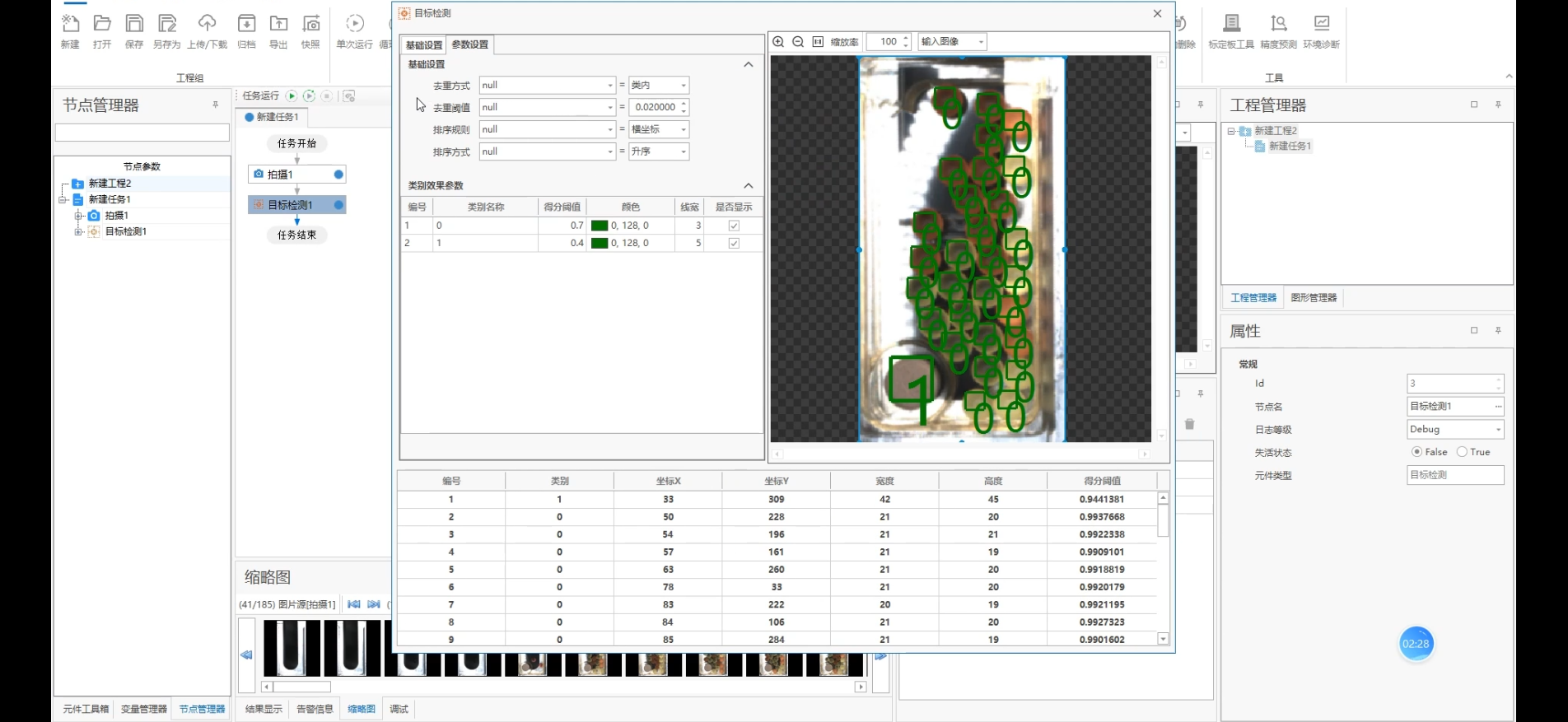This screenshot has height=722, width=1568.
Task: Jump to first image in 缩略图 panel
Action: coord(354,604)
